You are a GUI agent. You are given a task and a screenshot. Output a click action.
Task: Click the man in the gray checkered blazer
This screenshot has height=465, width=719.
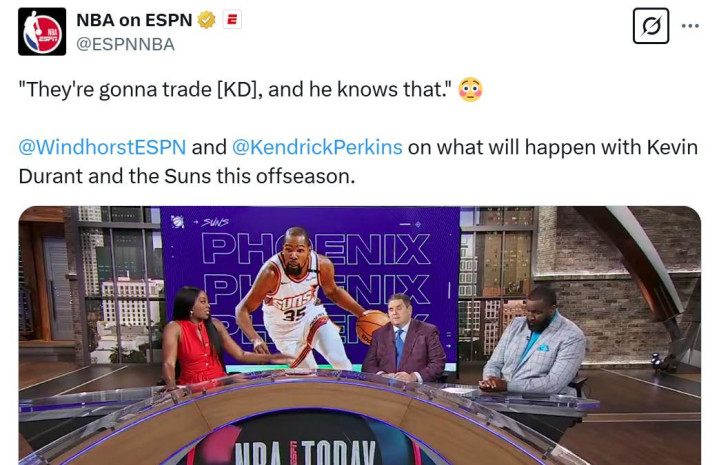[x=535, y=341]
